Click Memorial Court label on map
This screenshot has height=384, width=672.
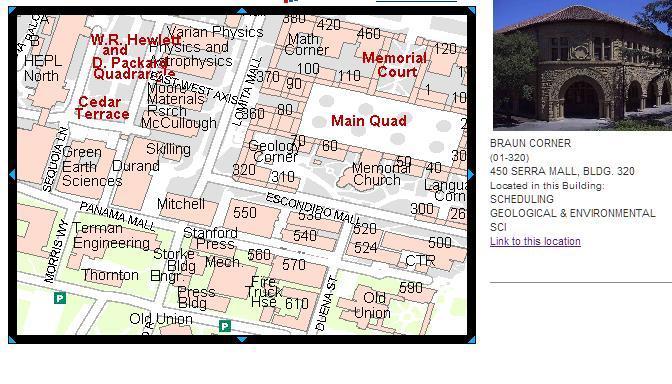pyautogui.click(x=395, y=65)
